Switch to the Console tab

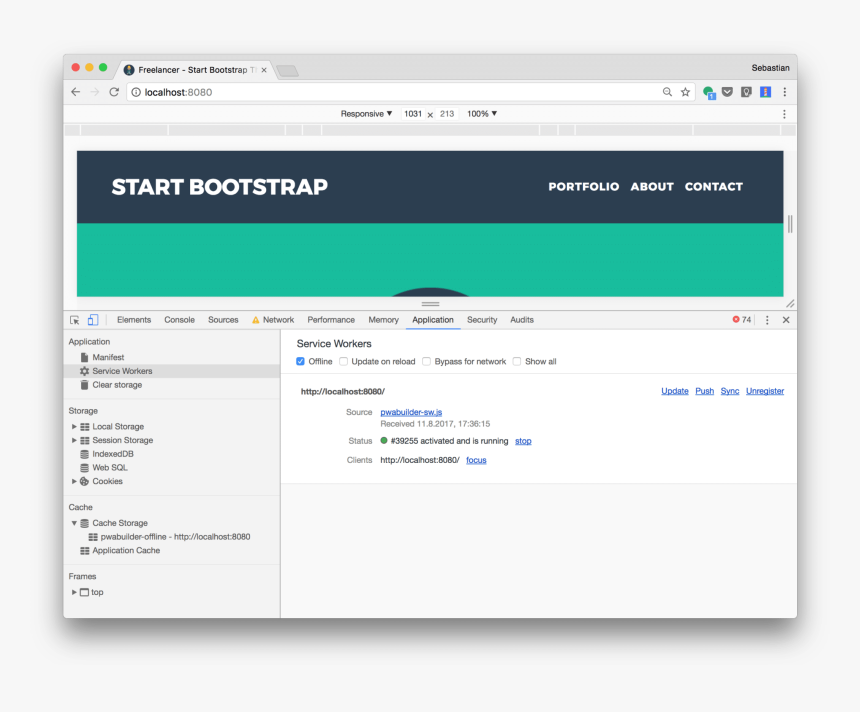click(x=179, y=320)
